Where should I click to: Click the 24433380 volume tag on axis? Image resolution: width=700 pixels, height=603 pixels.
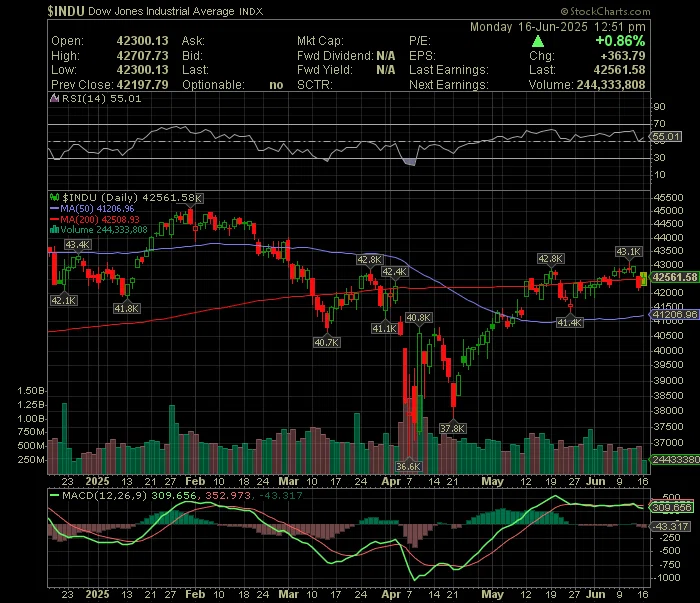pos(675,459)
